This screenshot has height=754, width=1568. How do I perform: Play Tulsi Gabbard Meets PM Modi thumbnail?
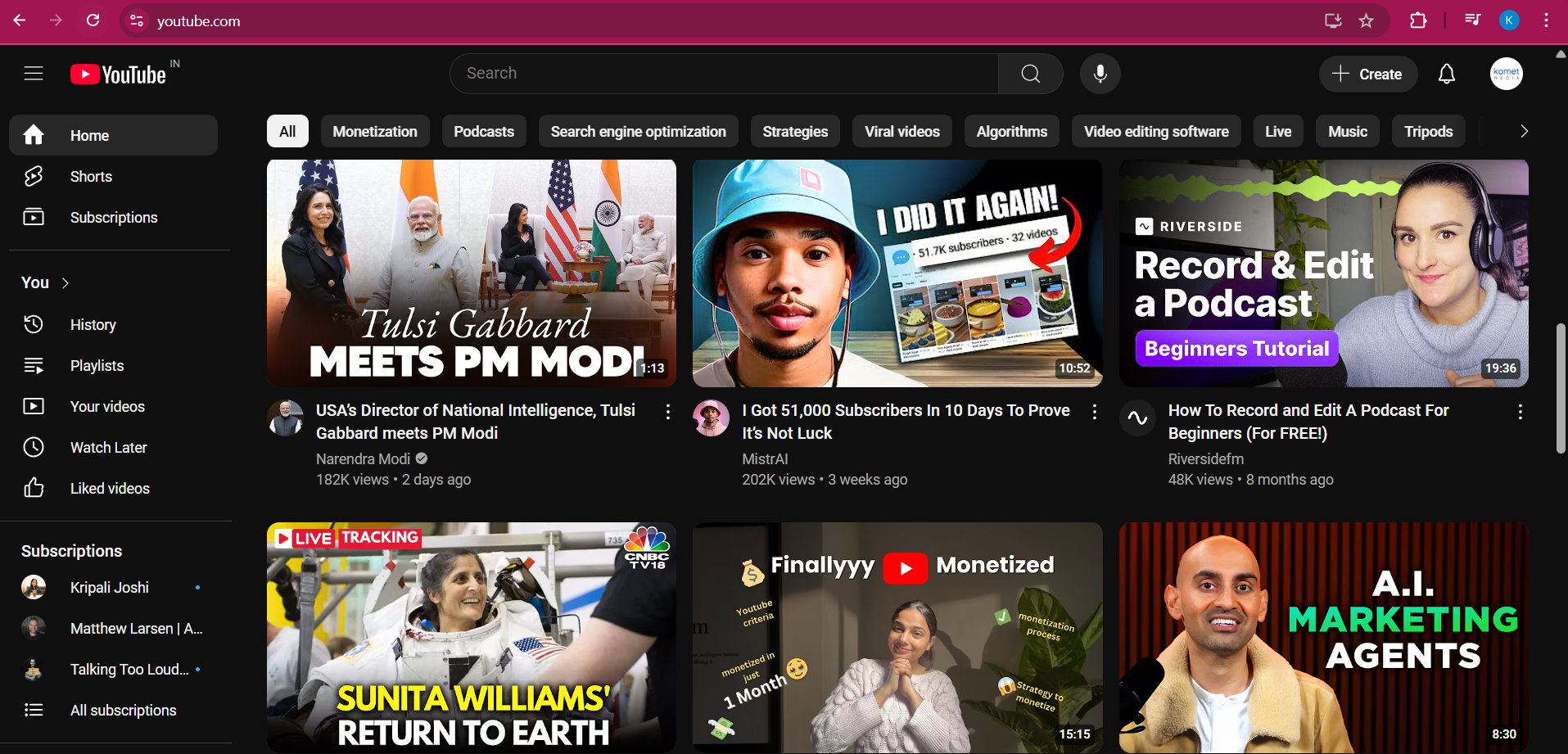click(x=472, y=273)
